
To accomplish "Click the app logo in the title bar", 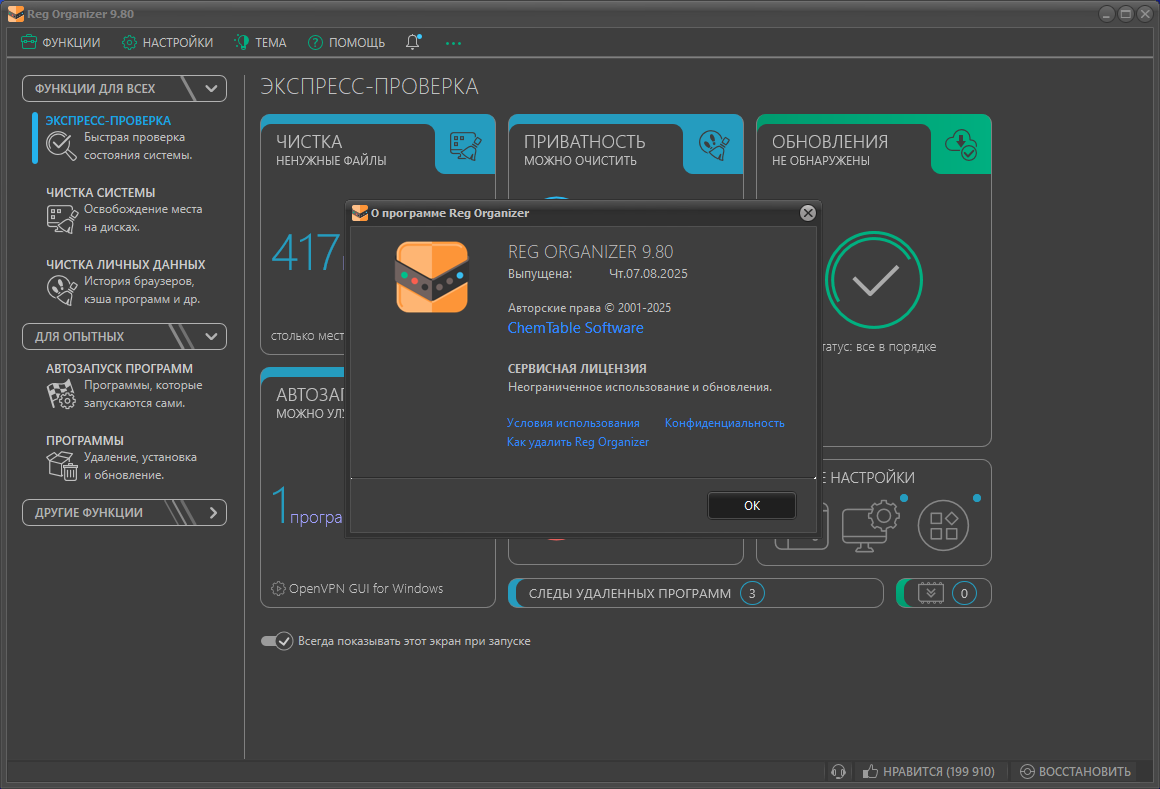I will (x=16, y=14).
